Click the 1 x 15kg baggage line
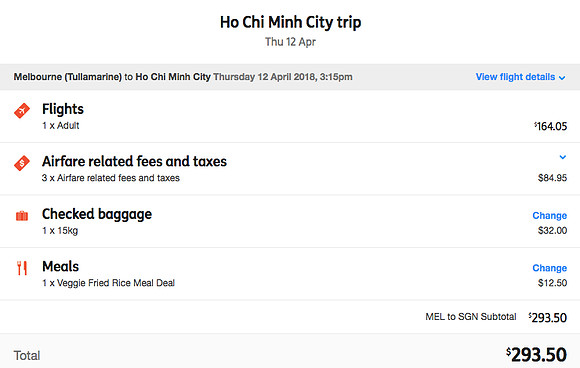The height and width of the screenshot is (368, 580). click(60, 230)
